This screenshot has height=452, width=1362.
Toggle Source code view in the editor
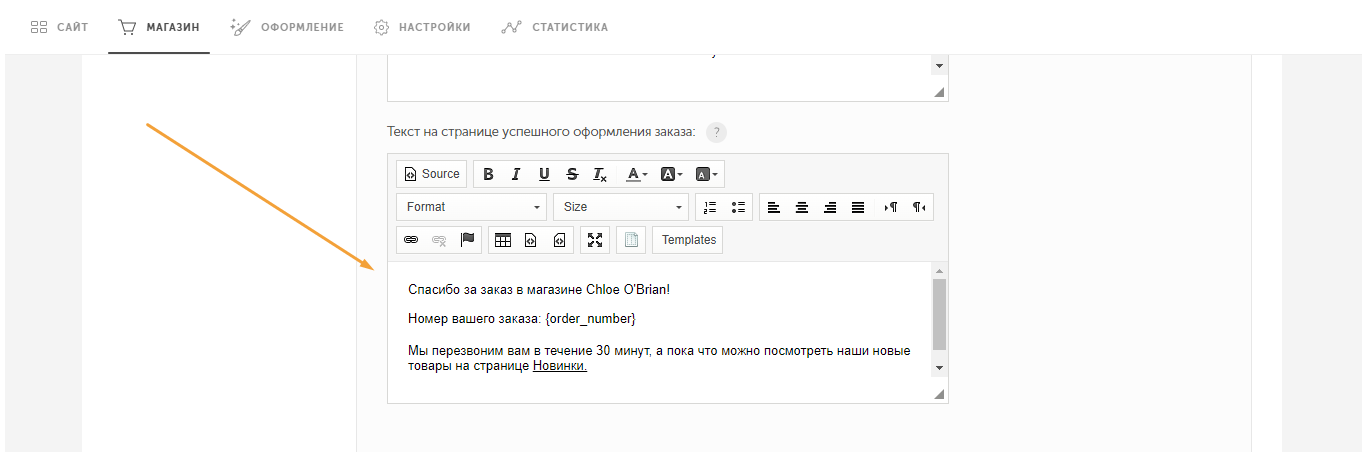coord(431,174)
